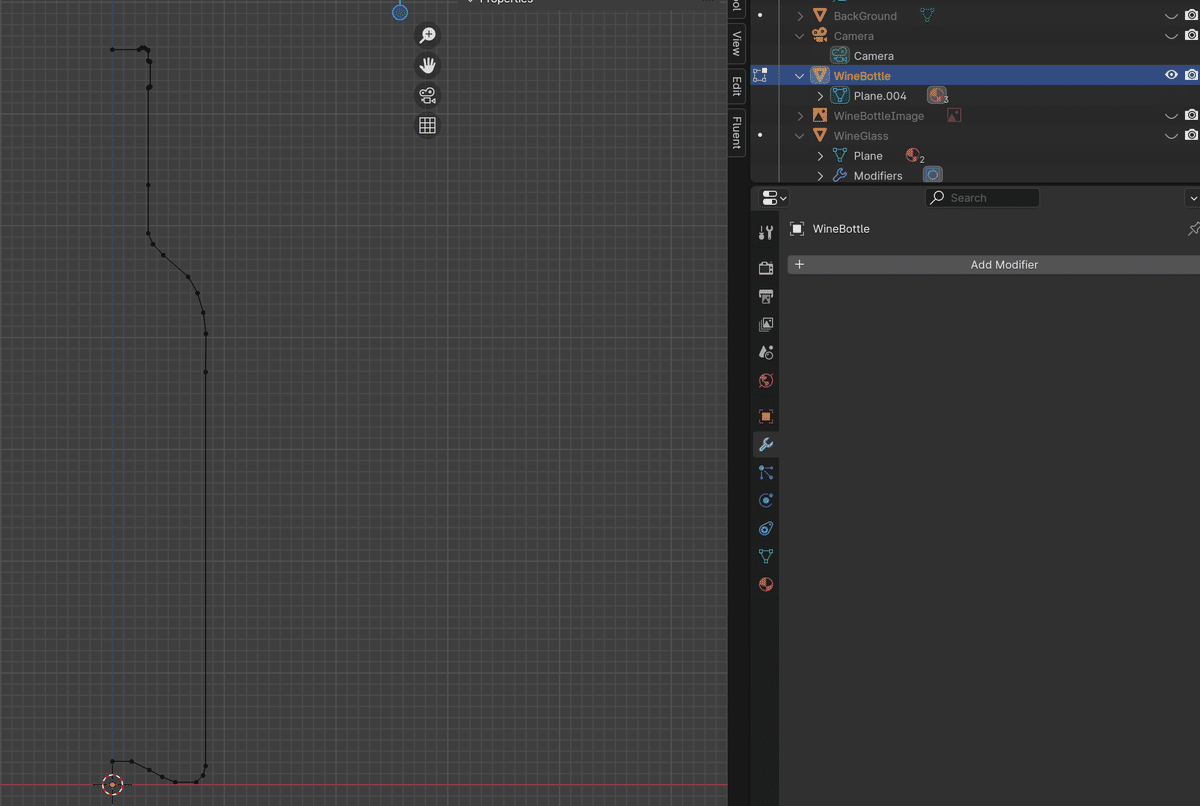1200x806 pixels.
Task: Click the material icon next to Plane
Action: (x=913, y=155)
